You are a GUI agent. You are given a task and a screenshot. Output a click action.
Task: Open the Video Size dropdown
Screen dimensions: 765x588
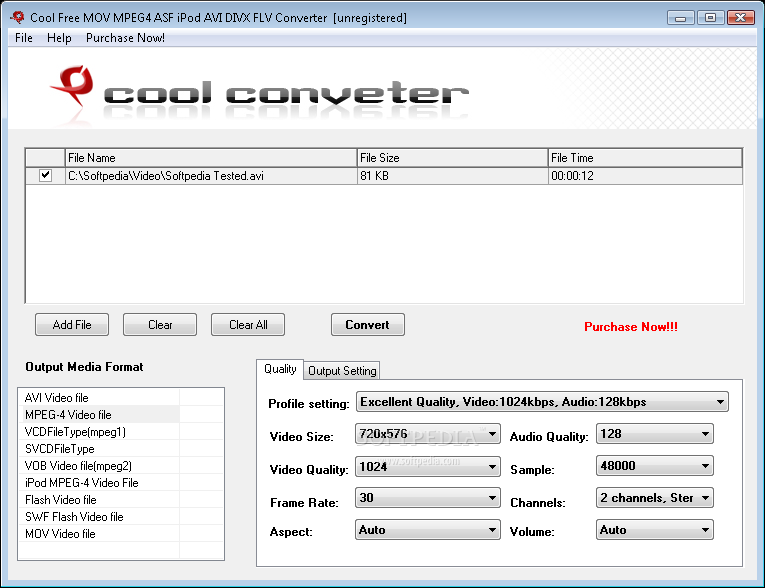tap(427, 434)
